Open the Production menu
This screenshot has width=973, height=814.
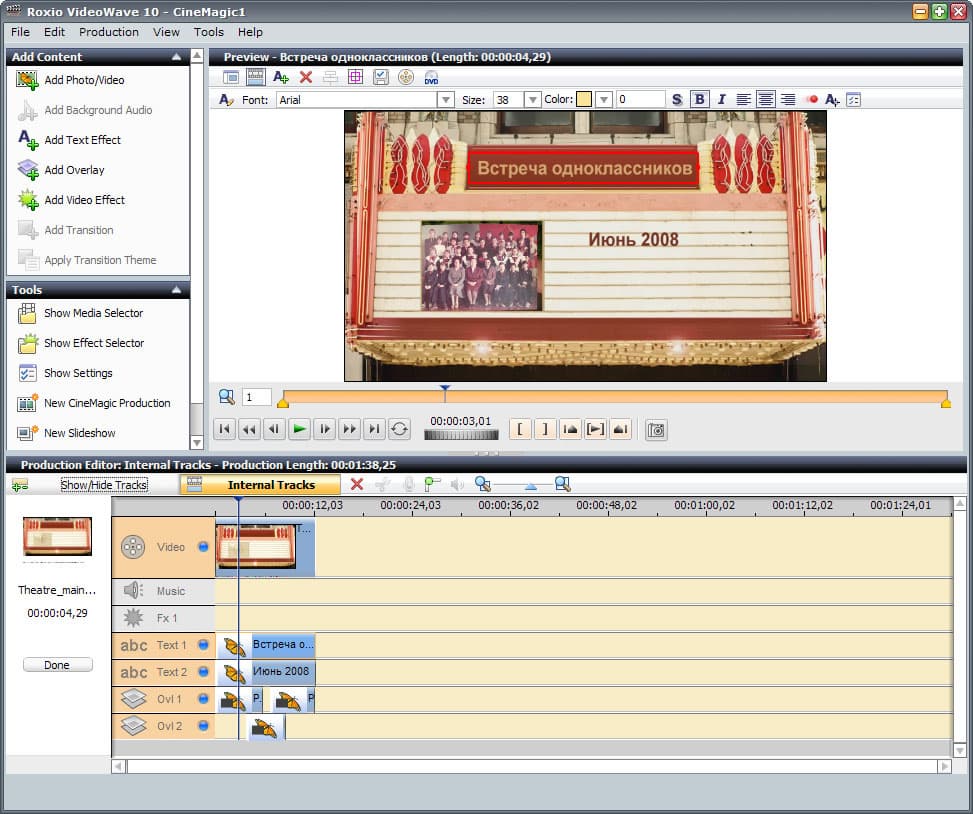pyautogui.click(x=109, y=32)
